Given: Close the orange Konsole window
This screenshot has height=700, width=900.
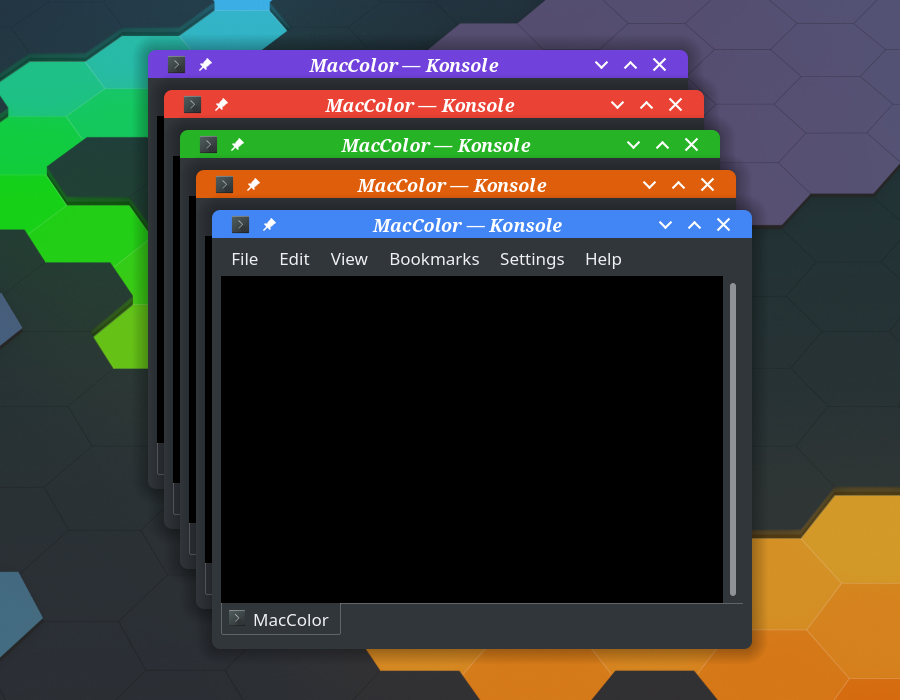Looking at the screenshot, I should click(707, 185).
